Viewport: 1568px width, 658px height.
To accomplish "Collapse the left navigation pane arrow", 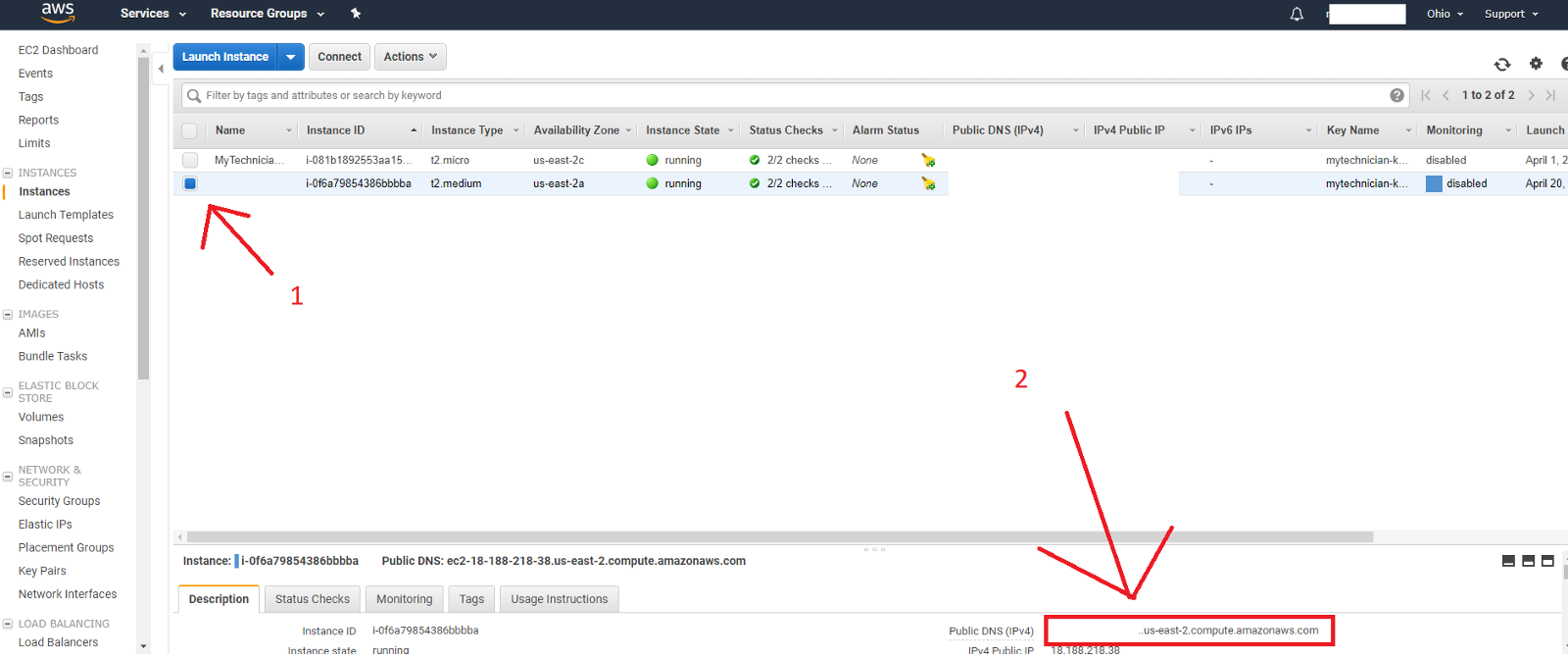I will click(161, 69).
